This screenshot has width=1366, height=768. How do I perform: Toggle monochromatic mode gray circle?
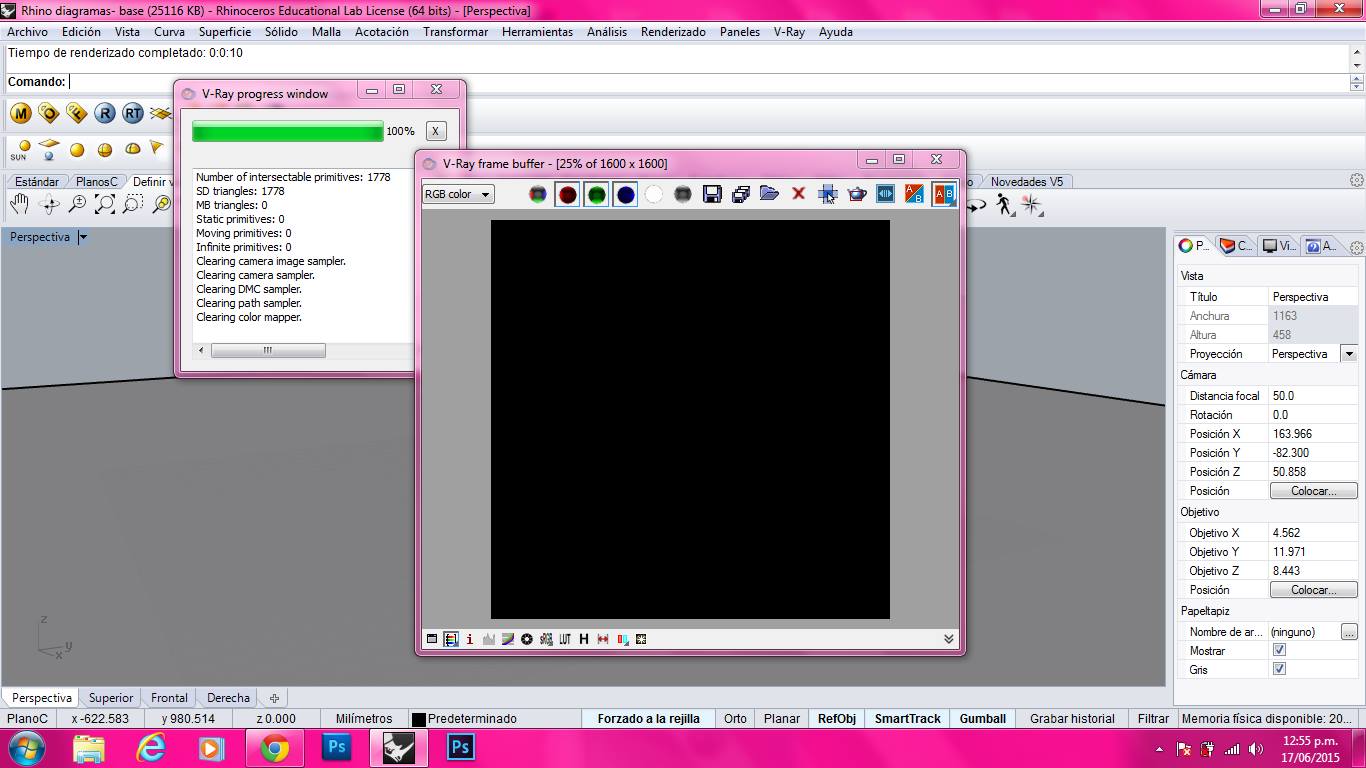pos(683,194)
